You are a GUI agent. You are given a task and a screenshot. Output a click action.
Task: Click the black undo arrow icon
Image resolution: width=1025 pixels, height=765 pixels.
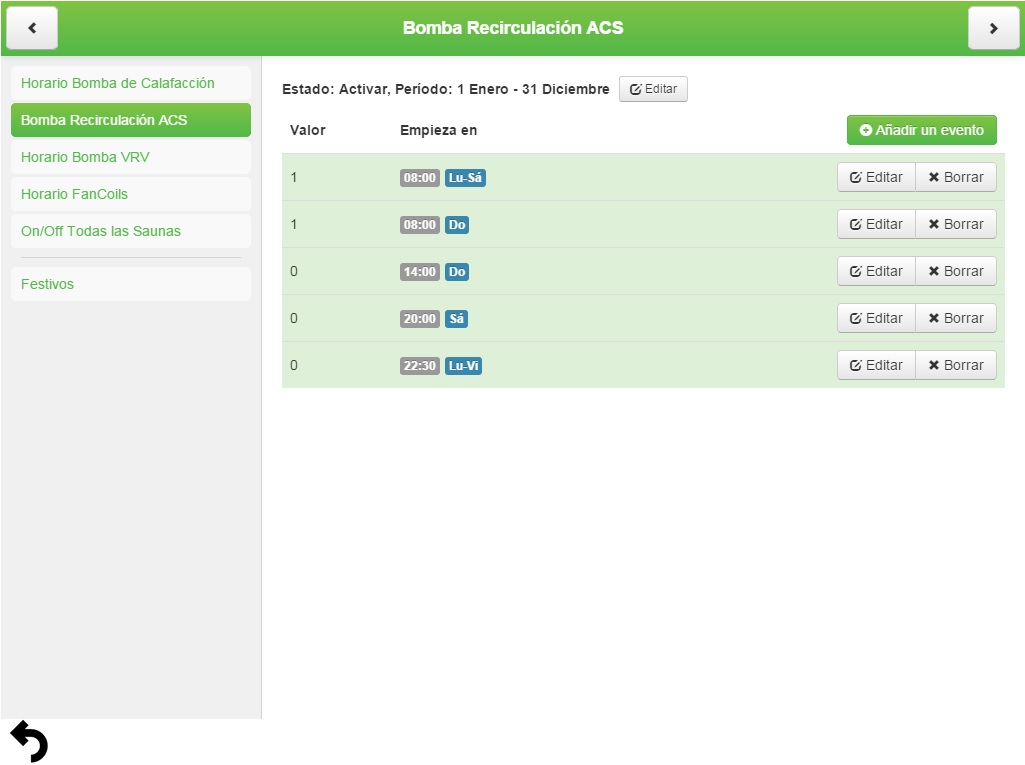[x=29, y=741]
